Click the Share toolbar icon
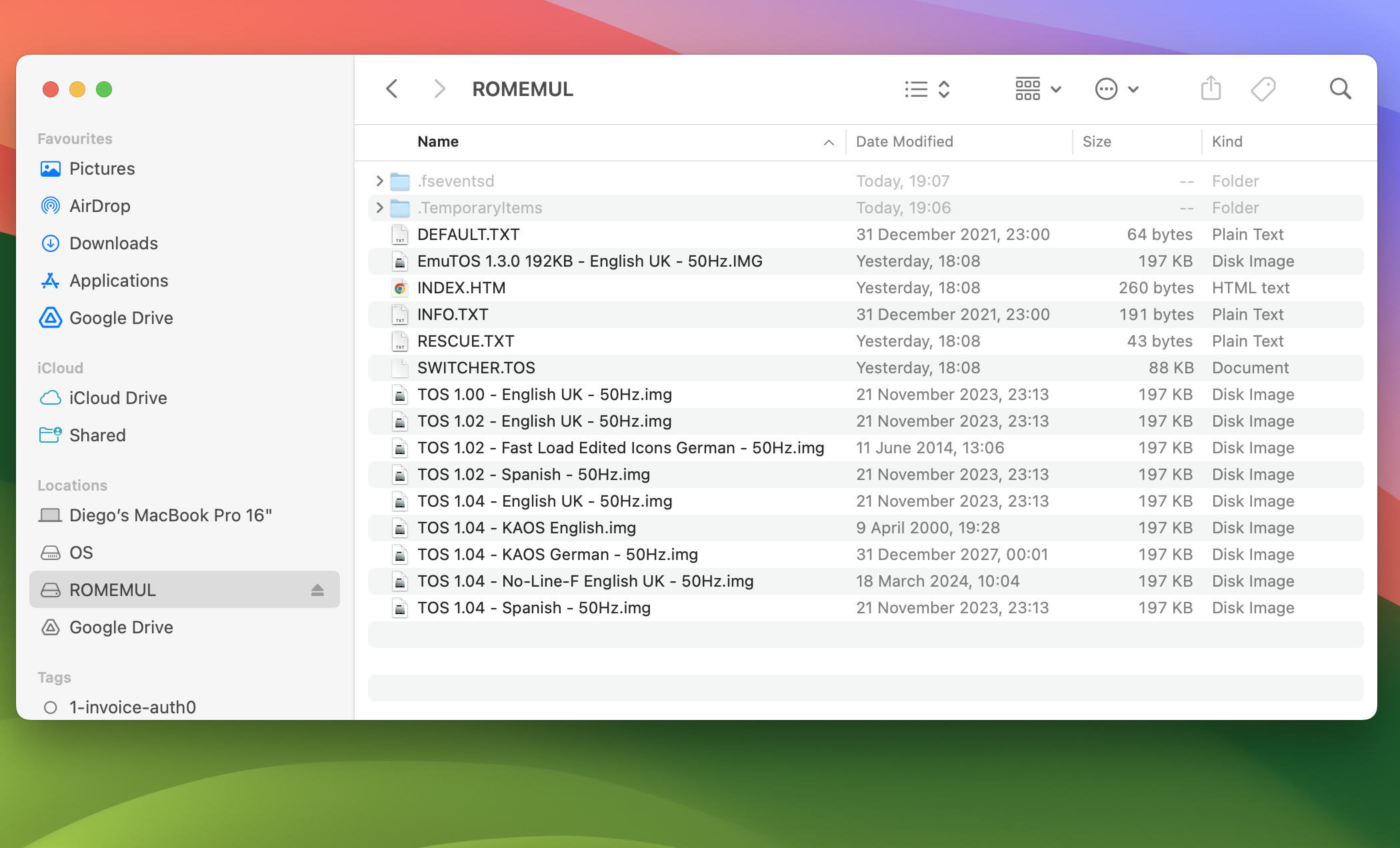1400x848 pixels. click(x=1210, y=89)
